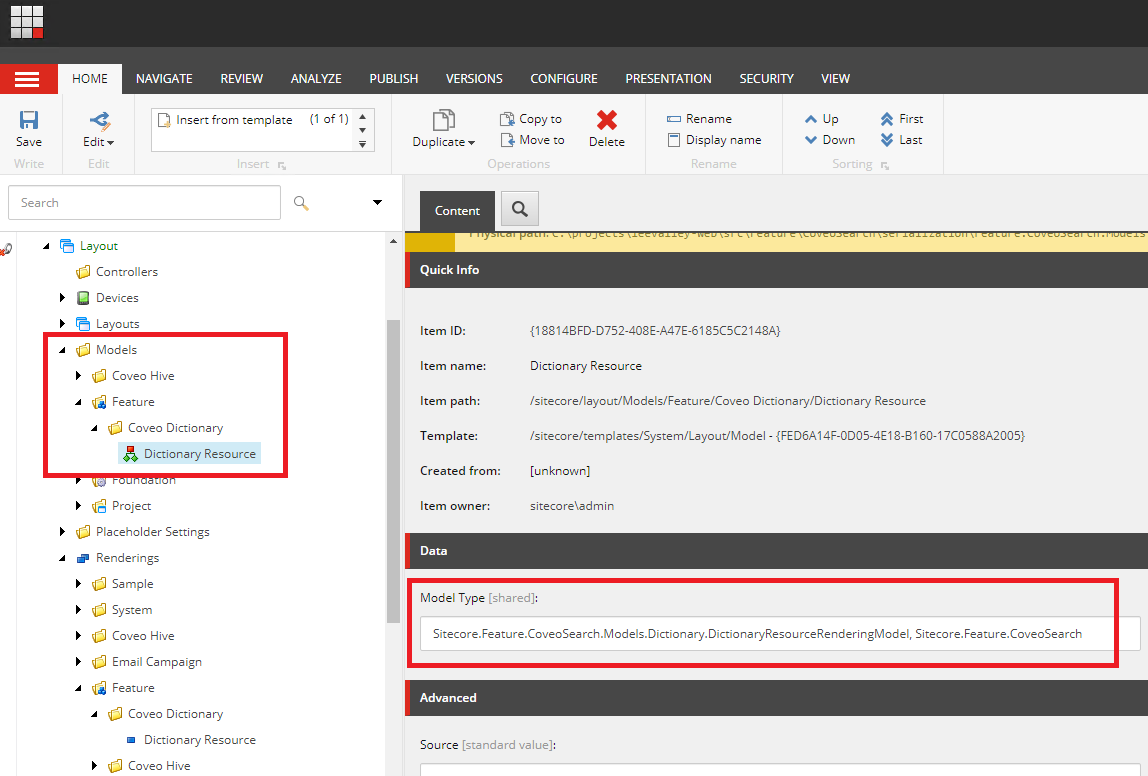Screen dimensions: 1148x776
Task: Open the red hamburger menu
Action: (27, 79)
